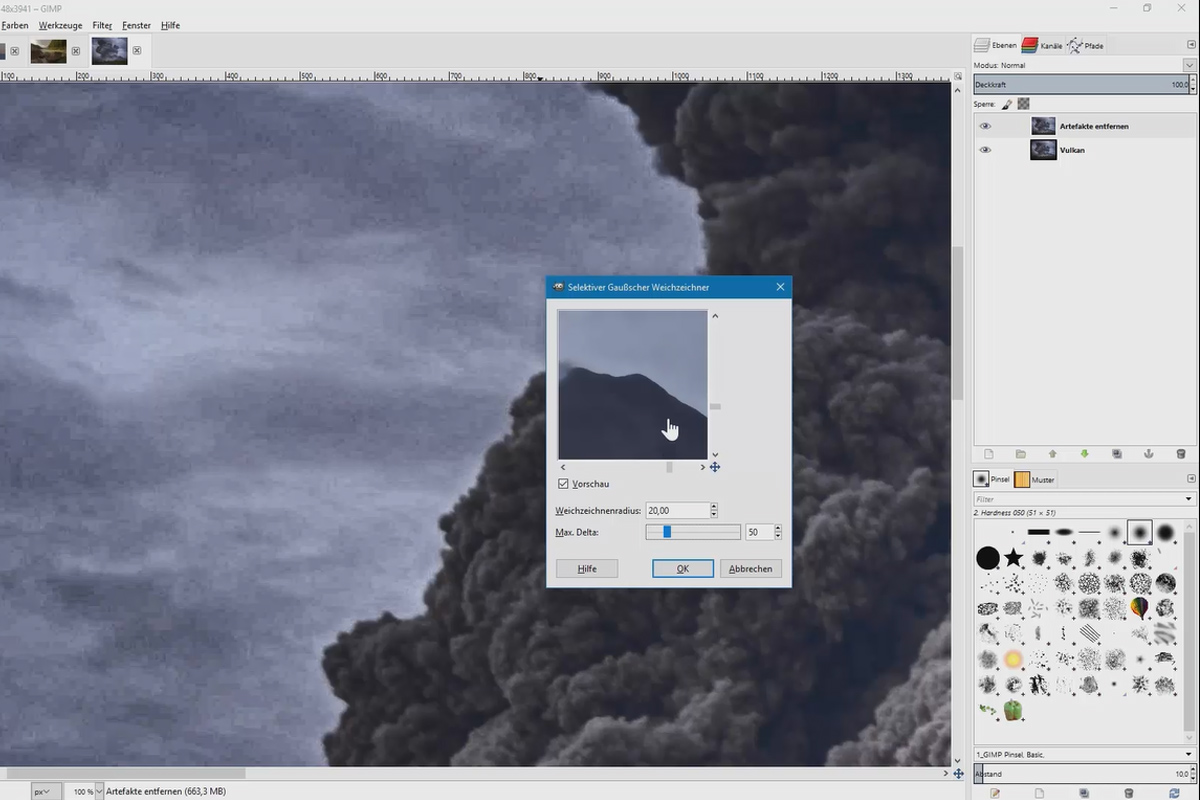Switch to the Pfade tab

pos(1086,46)
